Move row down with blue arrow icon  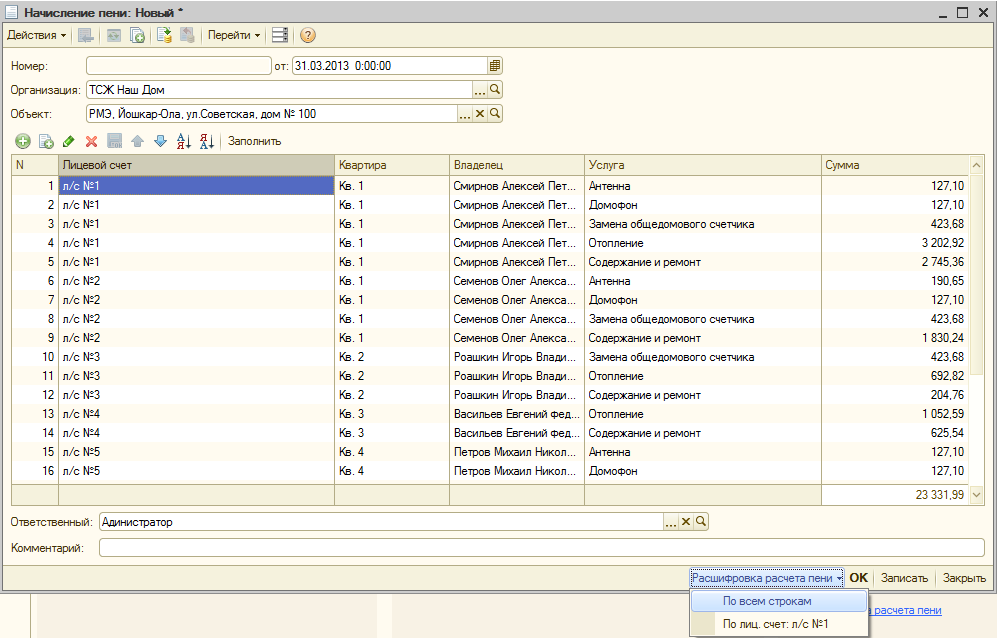(160, 141)
